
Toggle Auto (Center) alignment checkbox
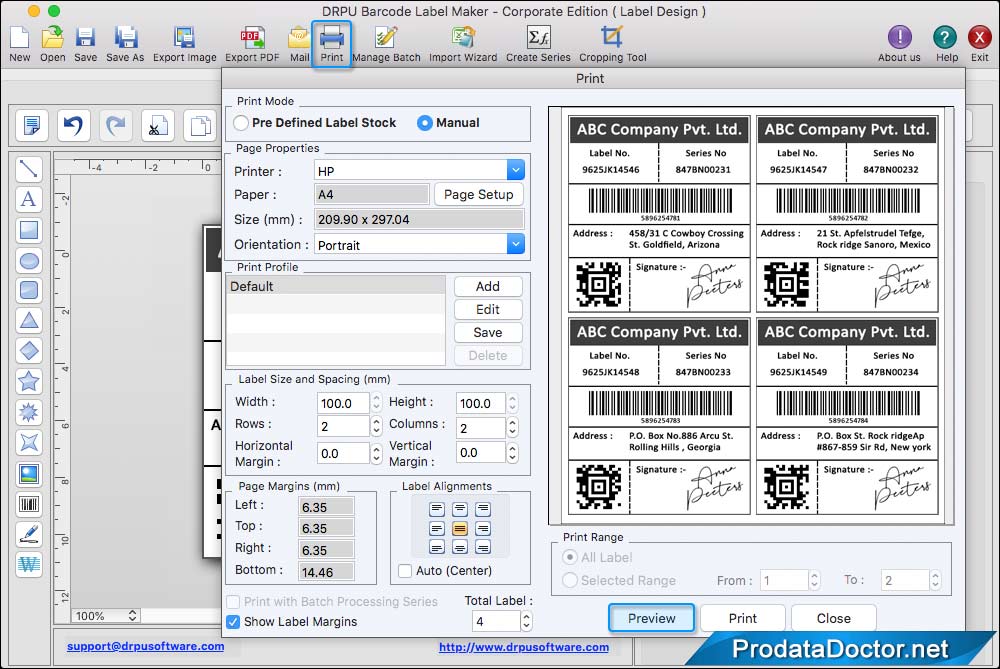[x=404, y=571]
